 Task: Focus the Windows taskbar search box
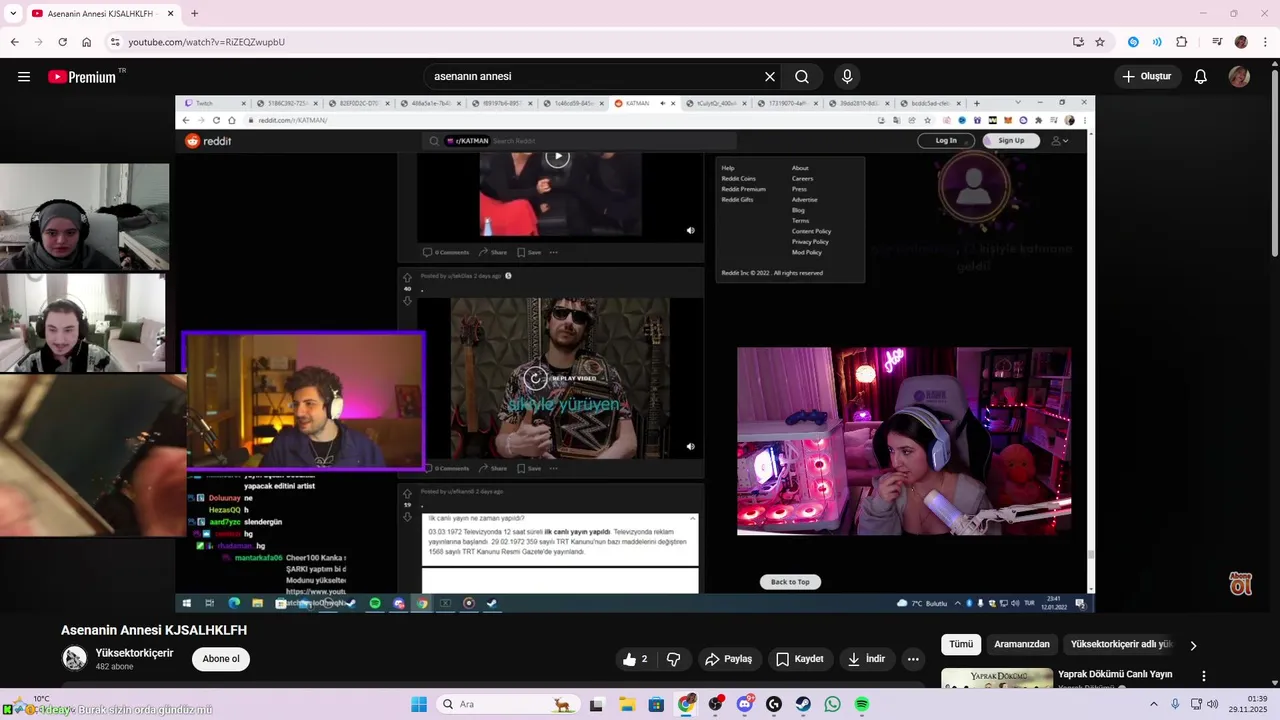coord(507,704)
